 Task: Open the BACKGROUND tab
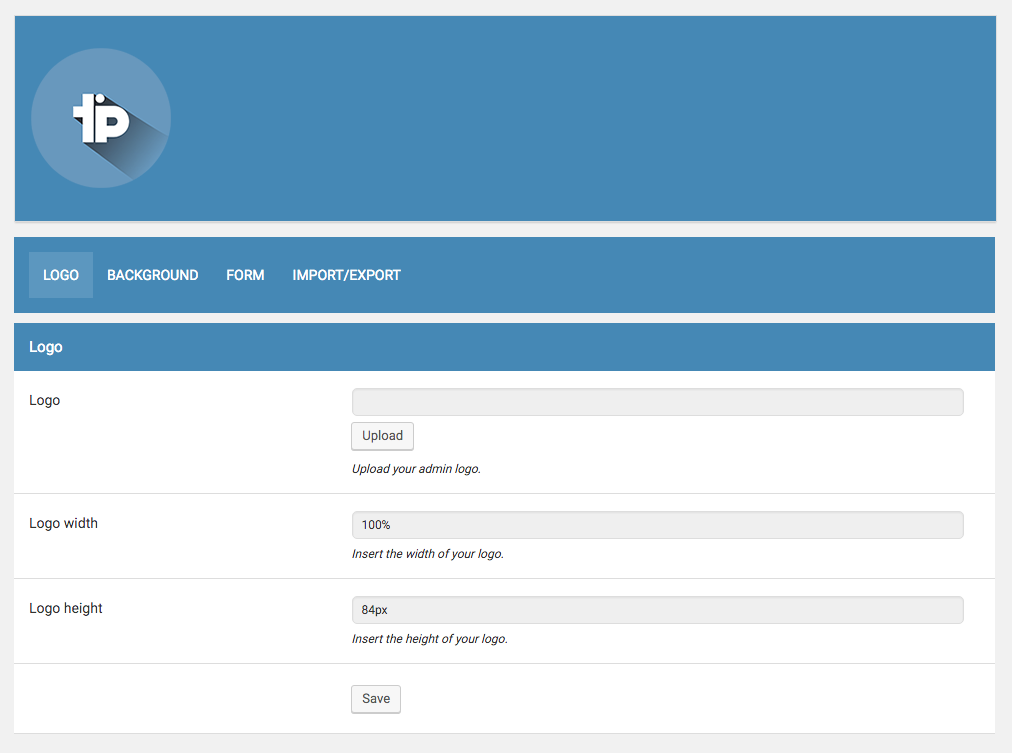(153, 275)
